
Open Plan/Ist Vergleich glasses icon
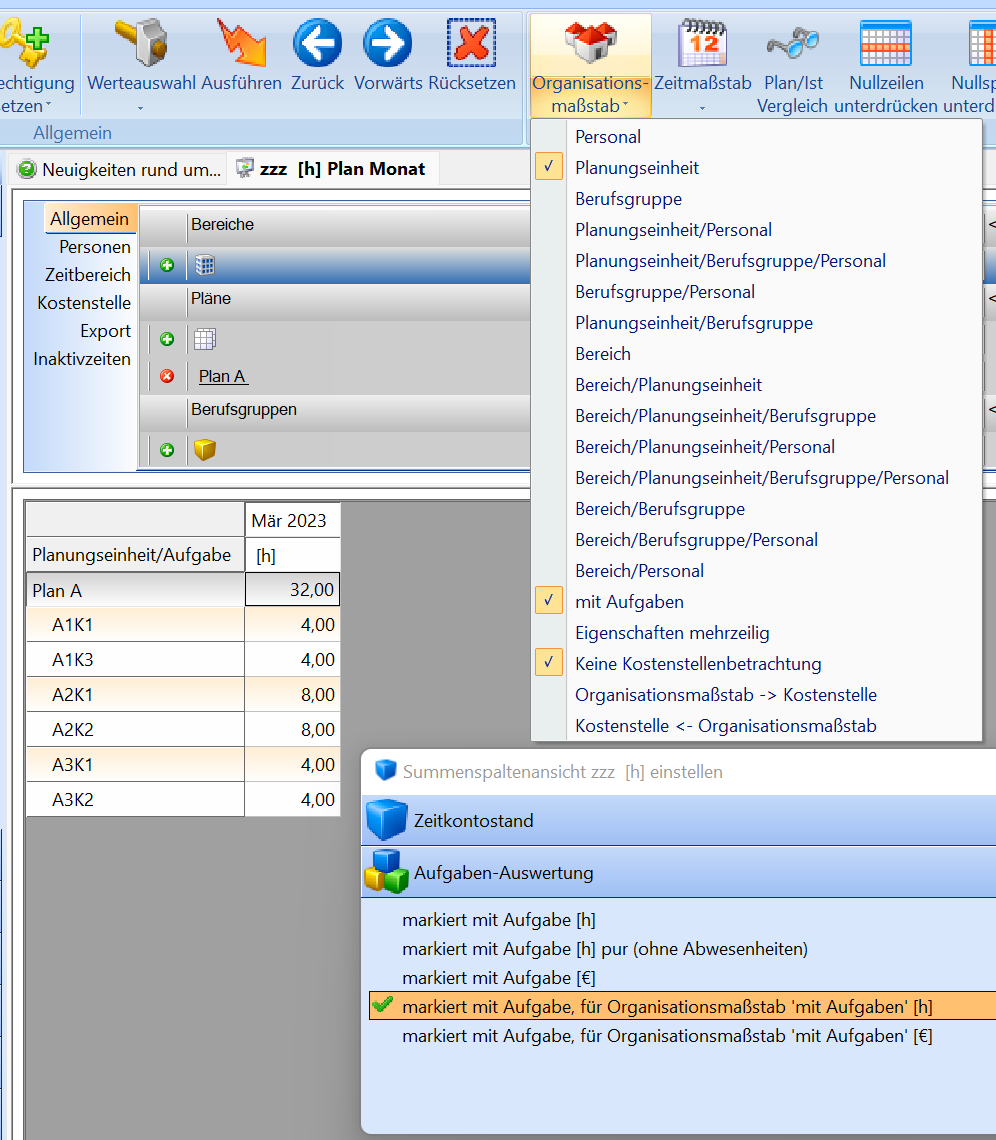coord(792,45)
